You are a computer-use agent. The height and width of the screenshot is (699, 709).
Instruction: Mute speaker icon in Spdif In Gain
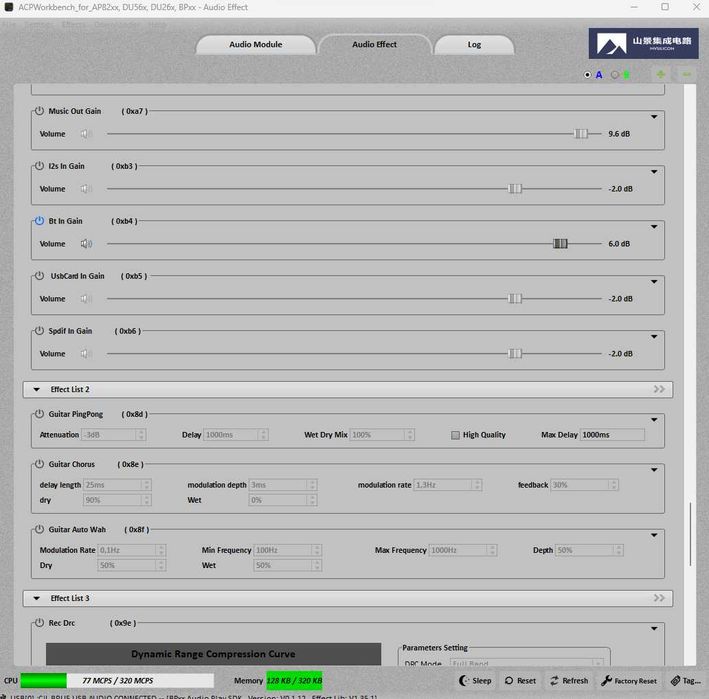point(86,354)
